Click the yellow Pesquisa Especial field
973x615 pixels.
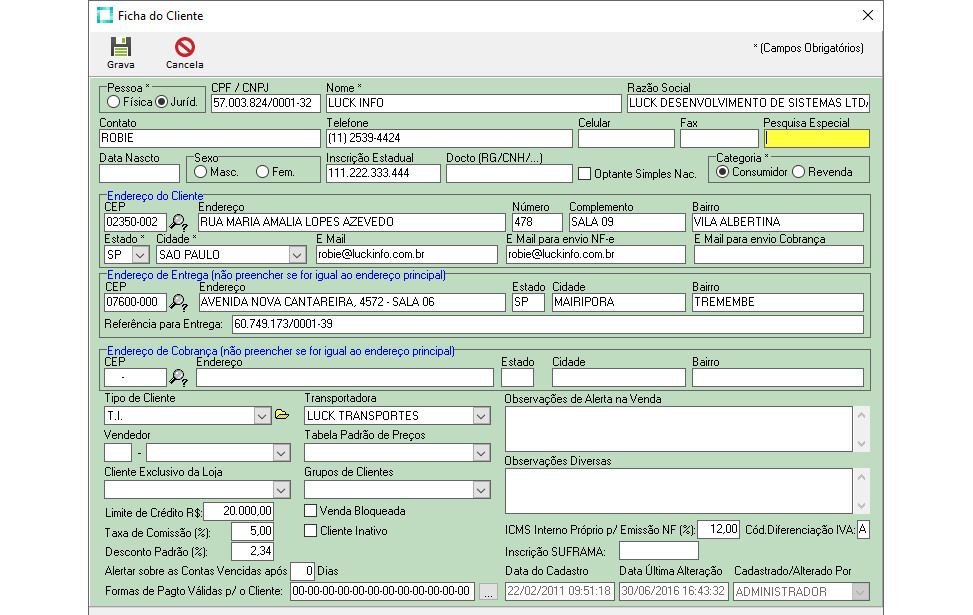816,139
